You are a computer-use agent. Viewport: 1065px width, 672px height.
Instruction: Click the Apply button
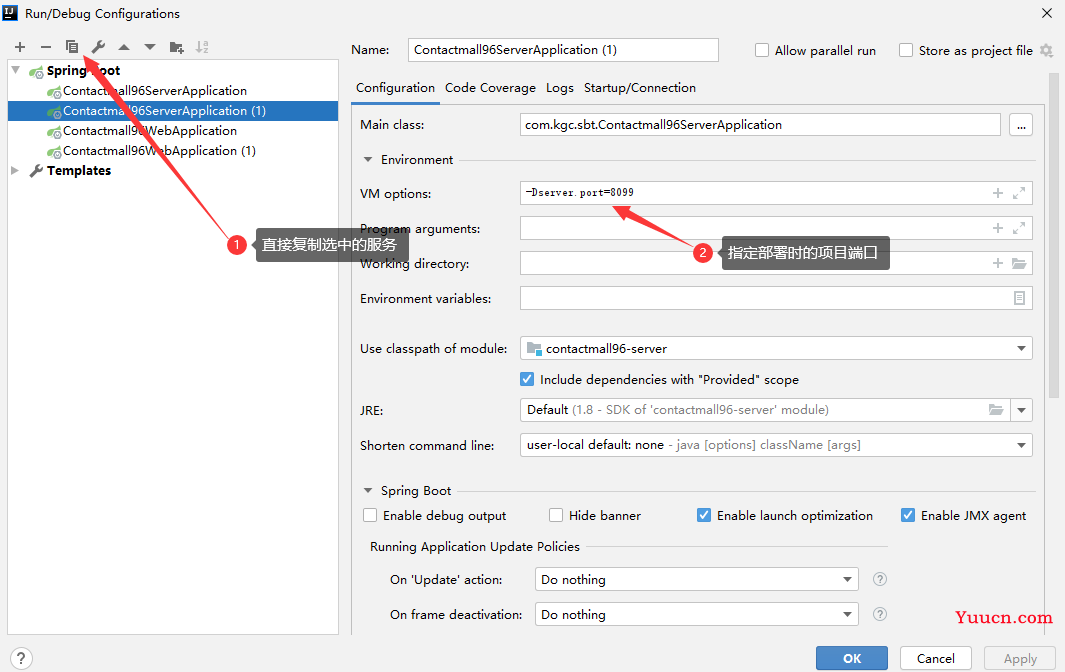click(x=1020, y=658)
